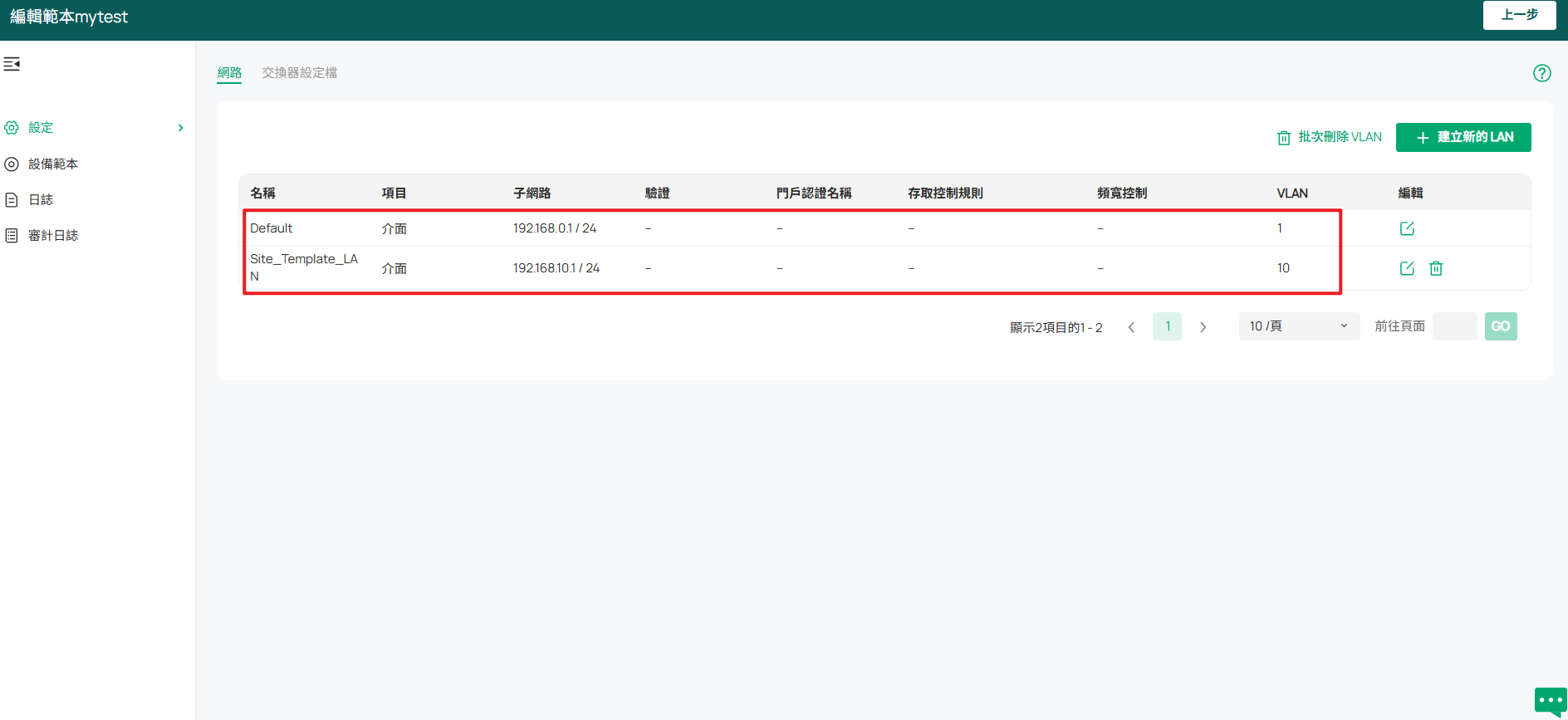The width and height of the screenshot is (1568, 720).
Task: Click VLAN value 10
Action: [x=1283, y=268]
